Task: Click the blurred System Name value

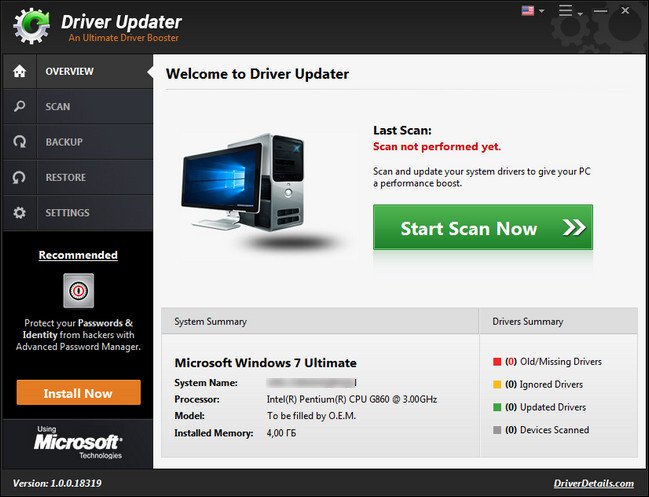Action: pyautogui.click(x=311, y=383)
